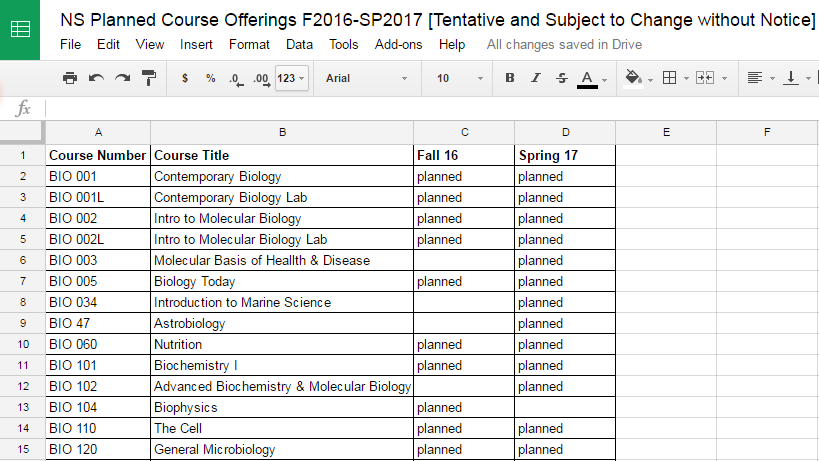The width and height of the screenshot is (819, 461).
Task: Open the Edit menu
Action: tap(108, 44)
